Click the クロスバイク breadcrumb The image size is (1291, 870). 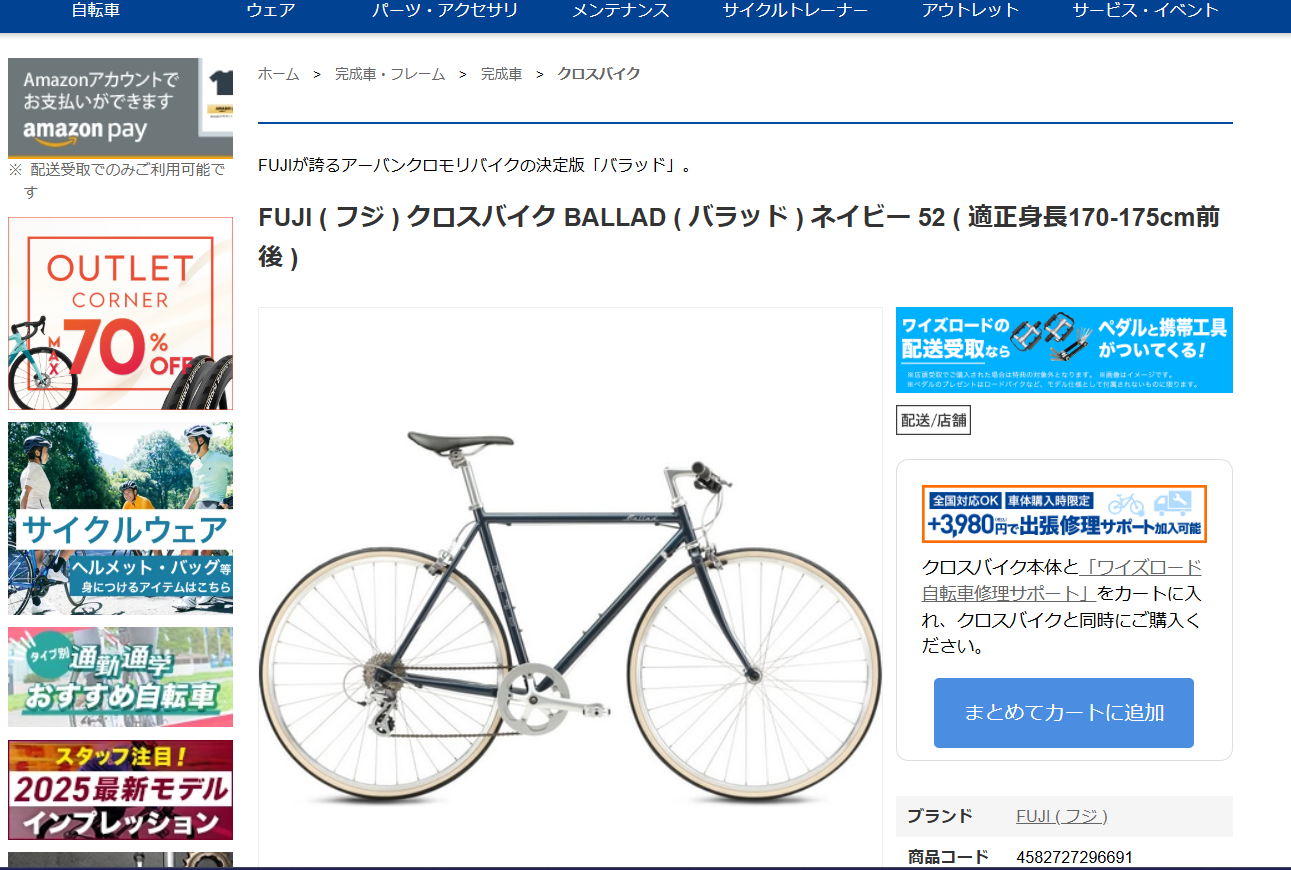pos(598,74)
